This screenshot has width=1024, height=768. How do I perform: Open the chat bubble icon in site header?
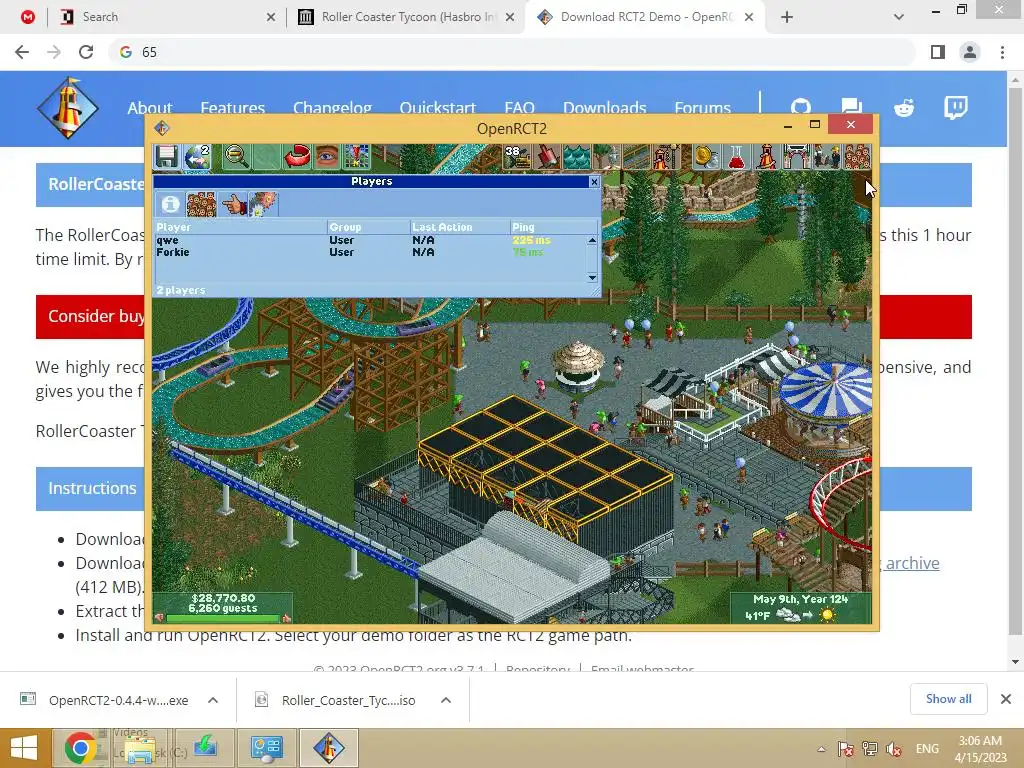point(852,108)
